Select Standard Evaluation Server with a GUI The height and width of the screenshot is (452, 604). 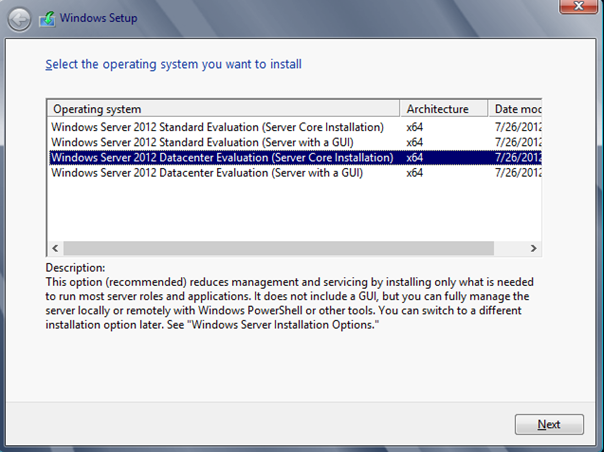[x=295, y=142]
